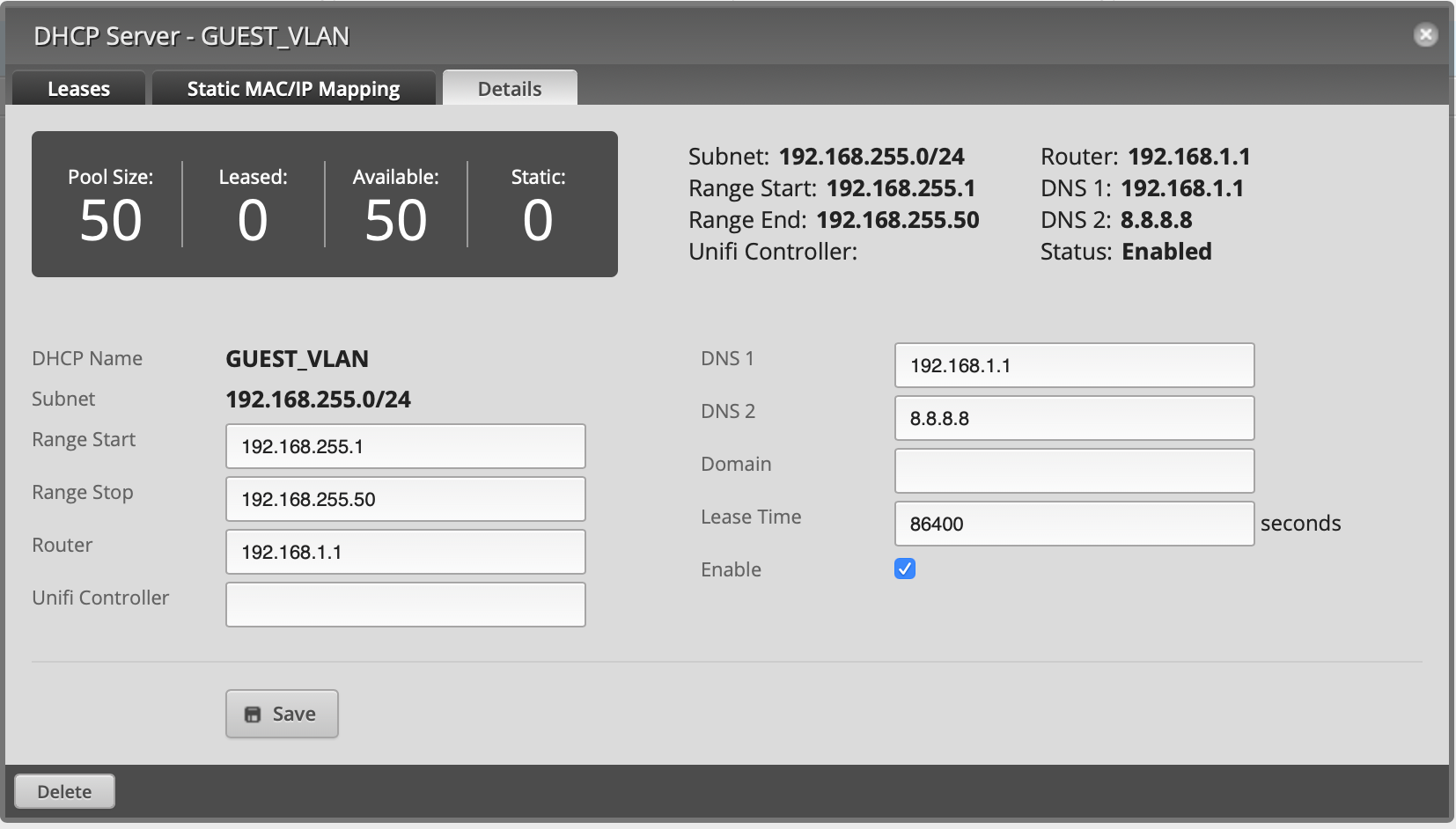Open the Static MAC/IP Mapping tab
The width and height of the screenshot is (1456, 829).
click(x=293, y=89)
